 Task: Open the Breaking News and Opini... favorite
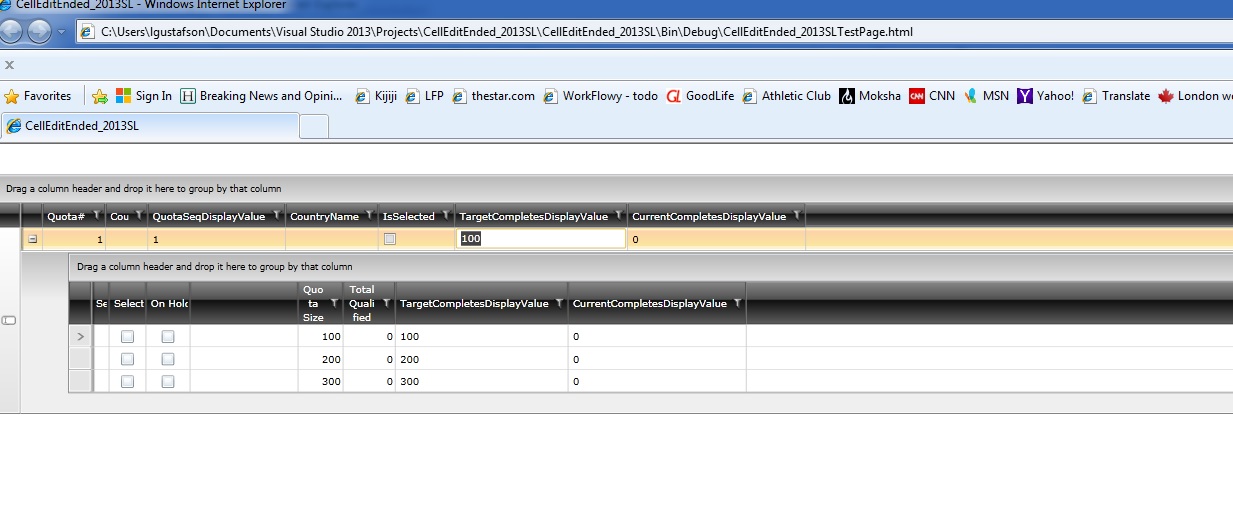(261, 96)
